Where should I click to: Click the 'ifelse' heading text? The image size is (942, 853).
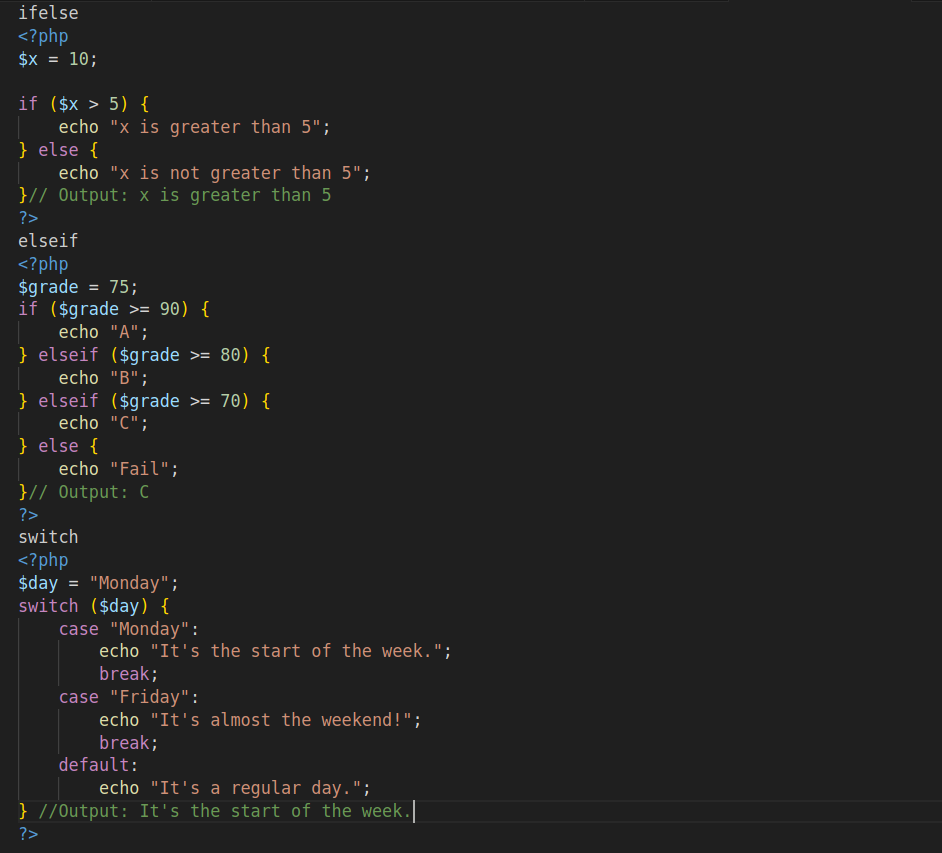tap(48, 13)
